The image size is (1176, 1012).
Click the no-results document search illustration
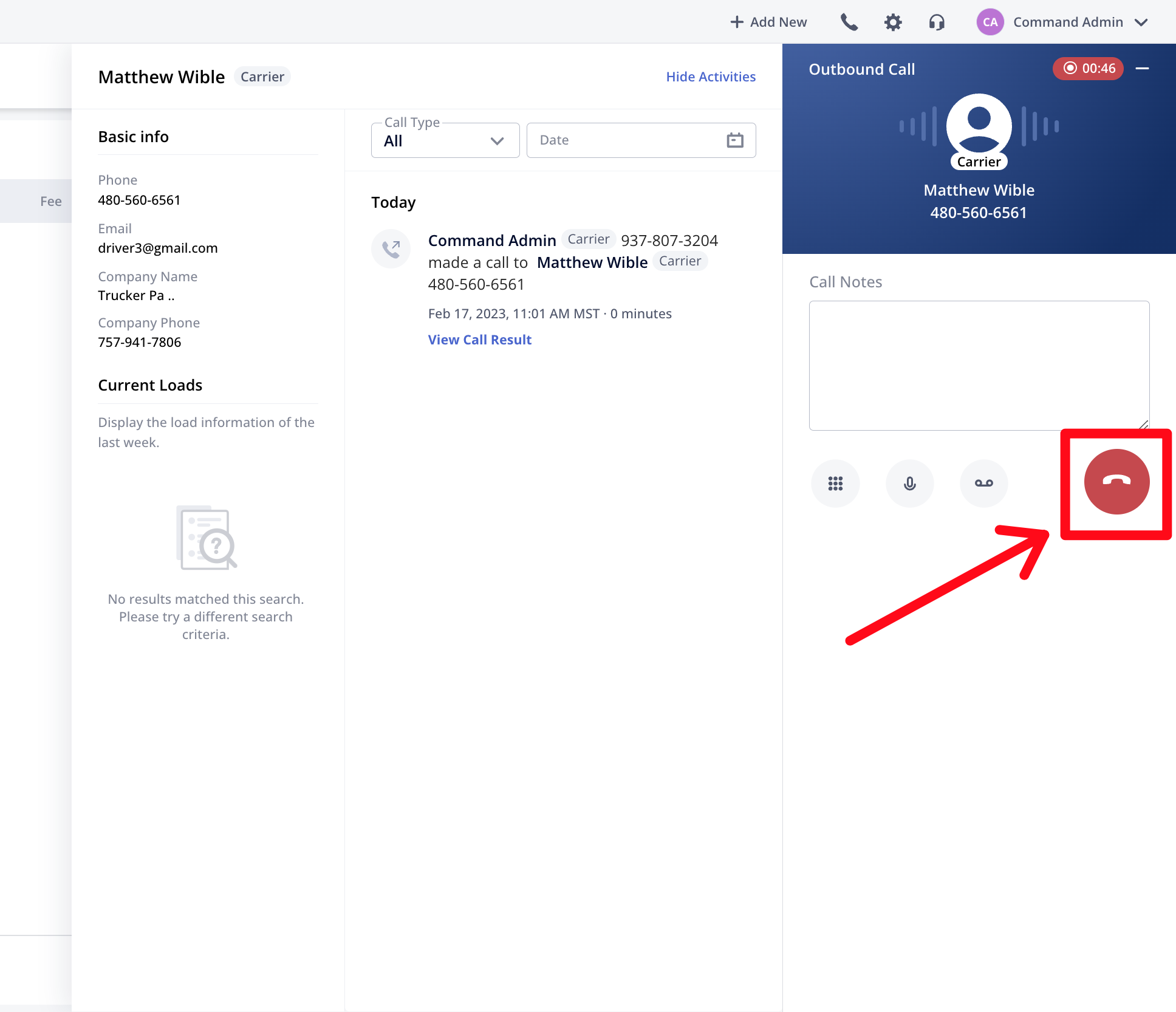point(206,538)
